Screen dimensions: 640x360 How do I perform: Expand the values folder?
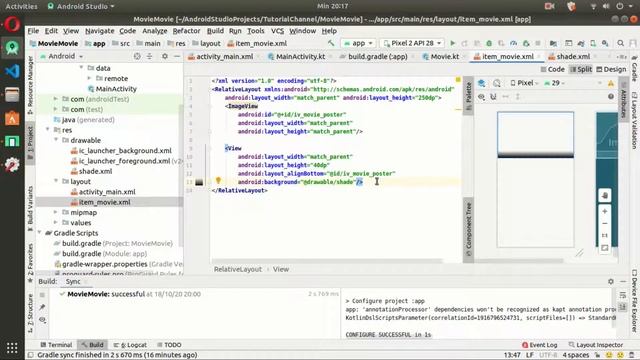56,222
